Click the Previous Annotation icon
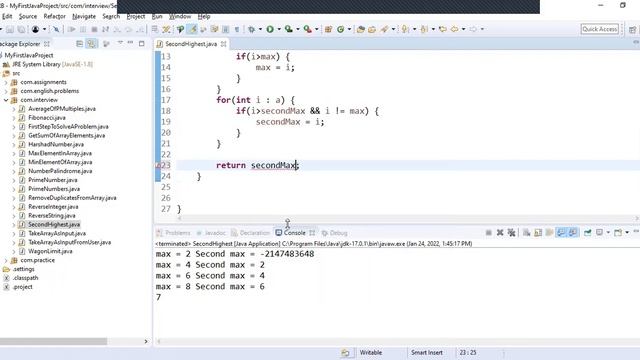The image size is (640, 360). 424,29
